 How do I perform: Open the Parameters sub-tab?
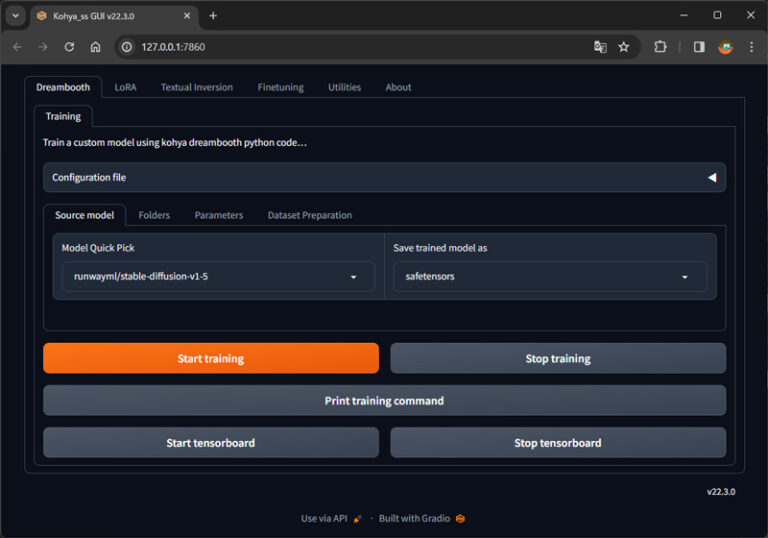coord(218,215)
